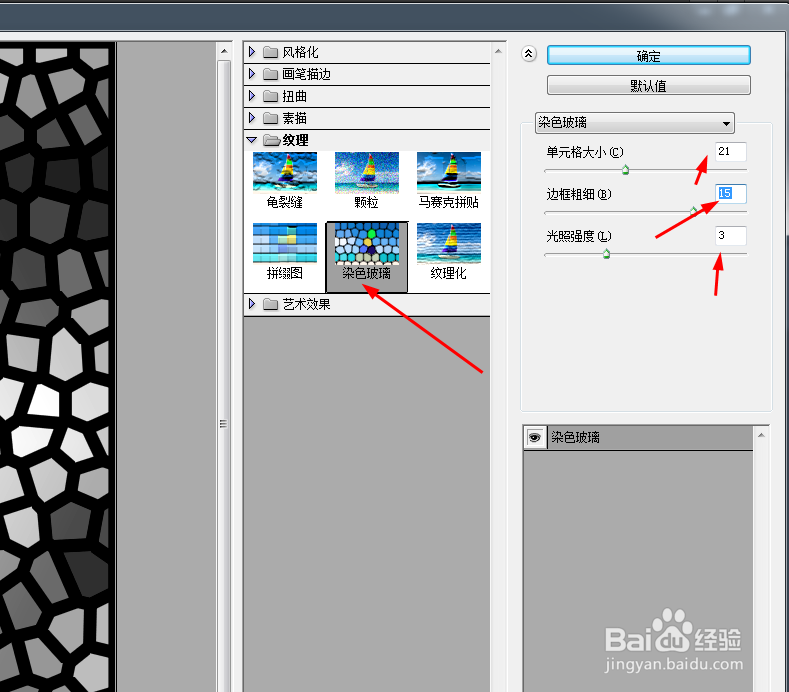
Task: Expand the 扭曲 filter folder
Action: [x=252, y=96]
